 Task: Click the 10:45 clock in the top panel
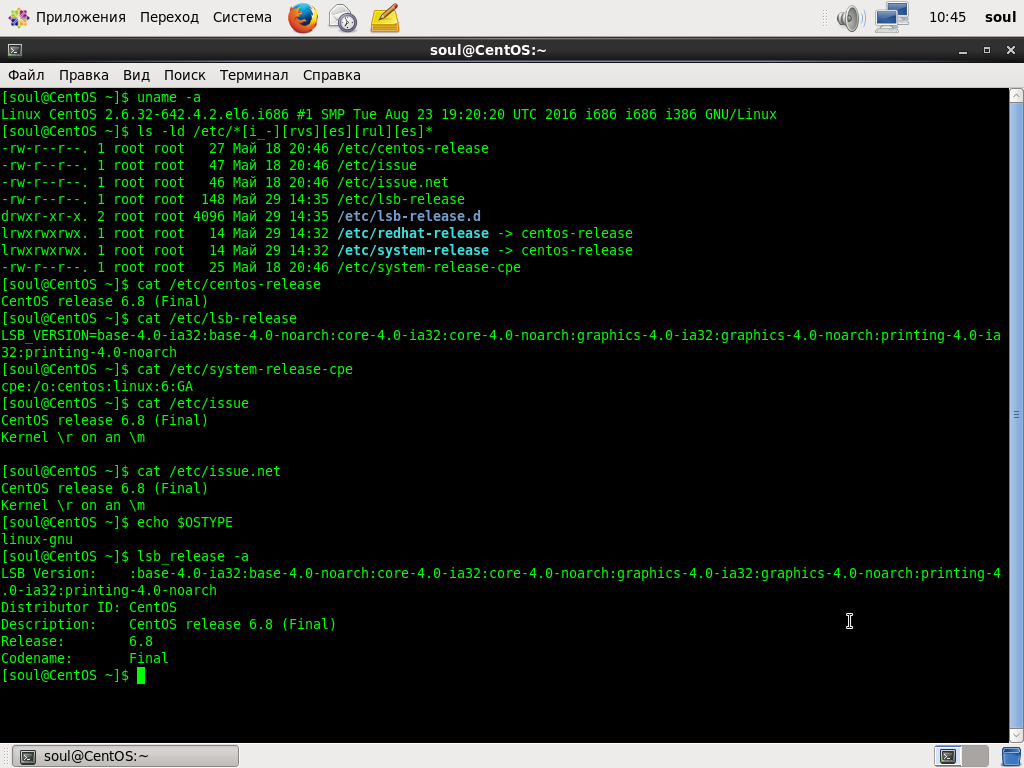pyautogui.click(x=947, y=18)
